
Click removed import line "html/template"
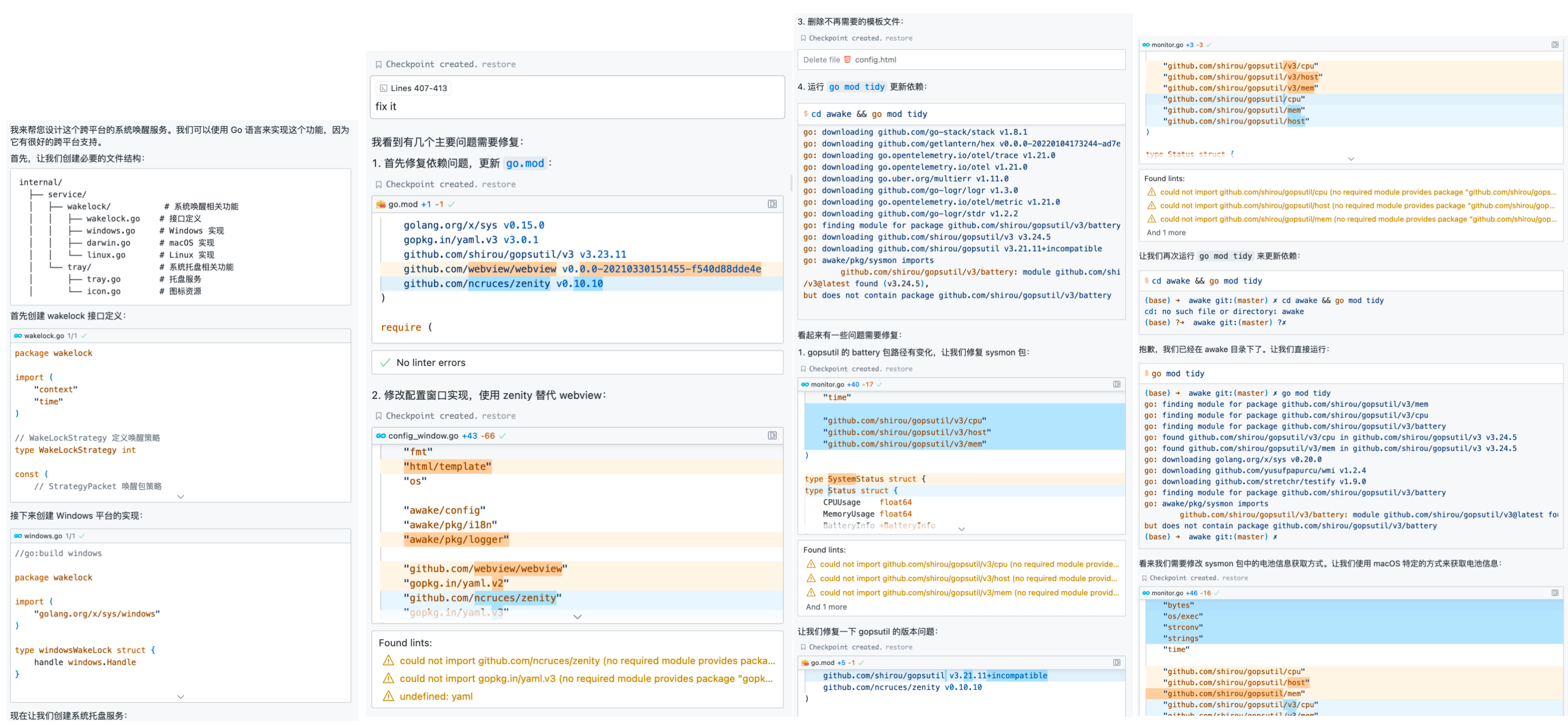click(447, 467)
